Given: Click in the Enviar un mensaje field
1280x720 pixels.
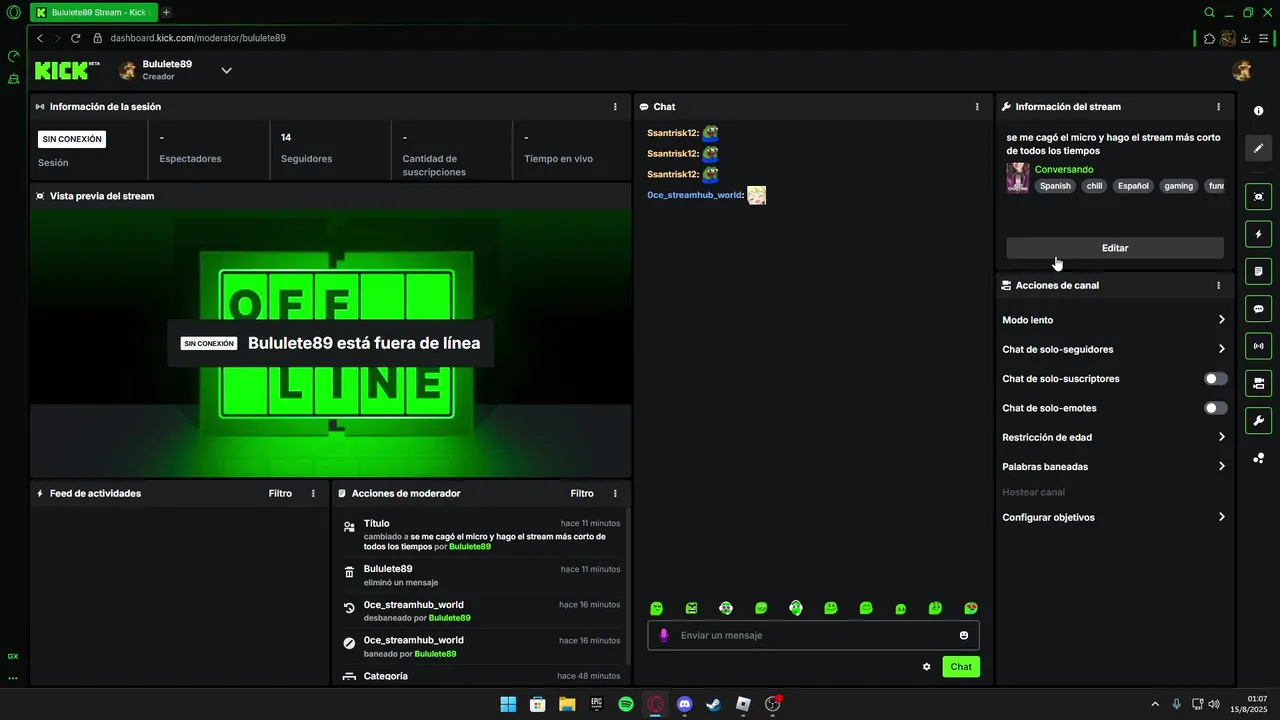Looking at the screenshot, I should point(813,635).
